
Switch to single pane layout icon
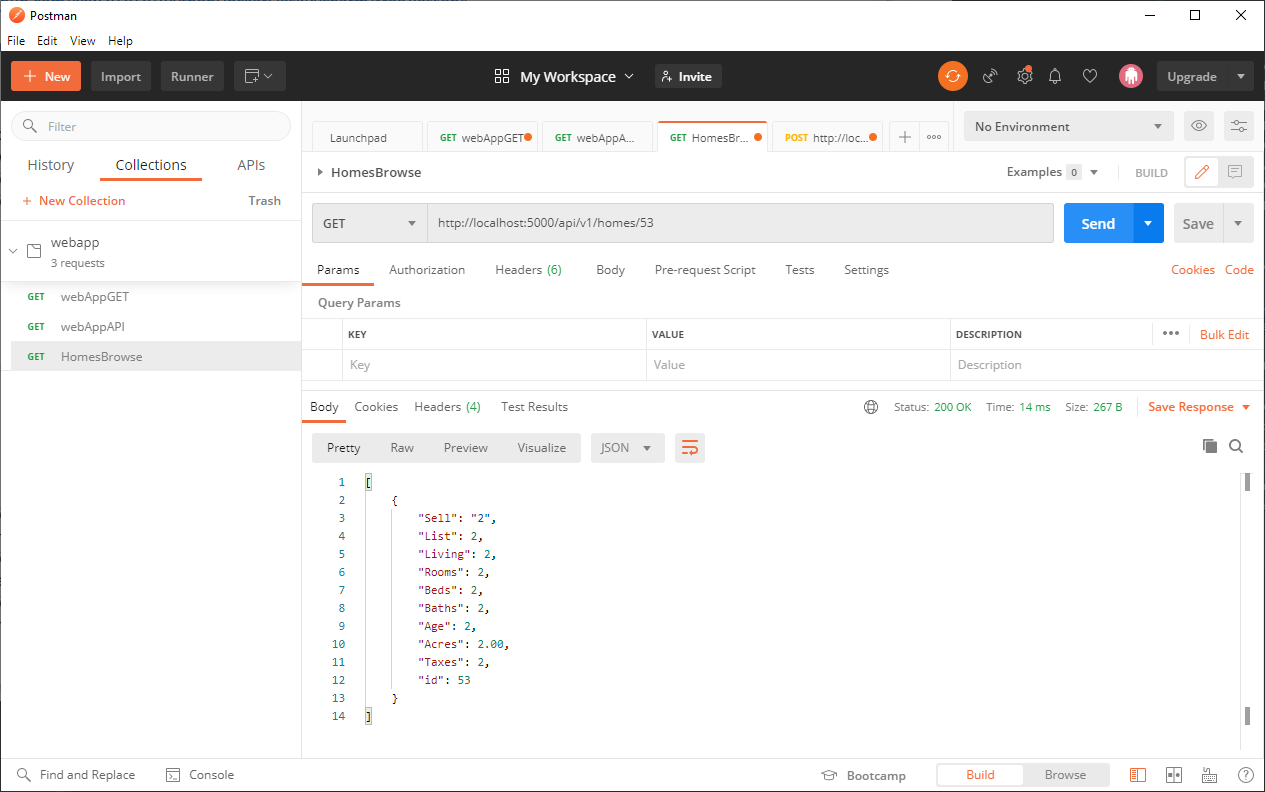coord(1137,775)
